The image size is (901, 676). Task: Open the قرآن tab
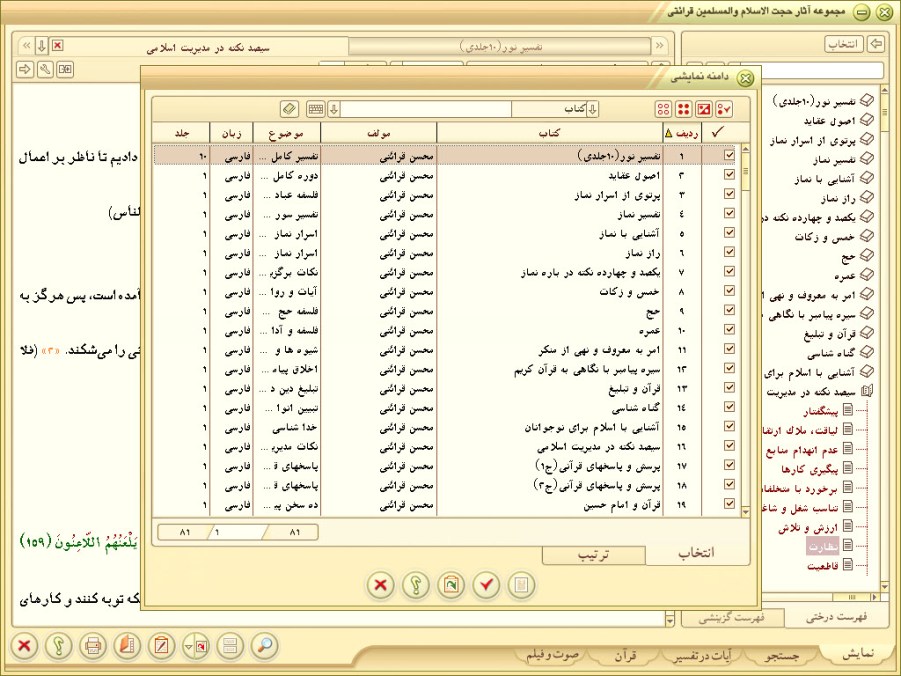pos(624,655)
